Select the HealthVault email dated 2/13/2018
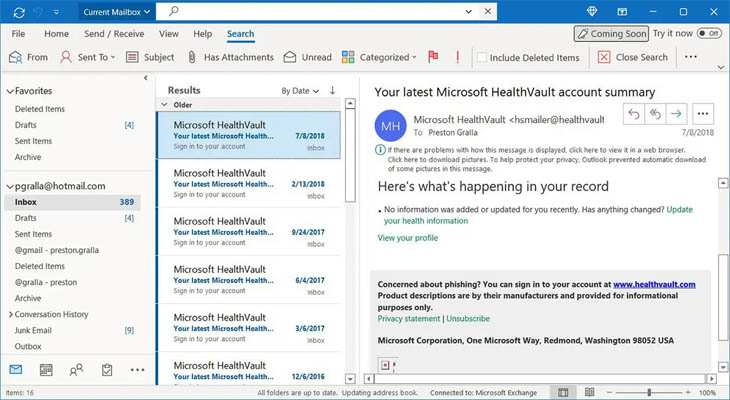This screenshot has width=730, height=400. coord(249,183)
